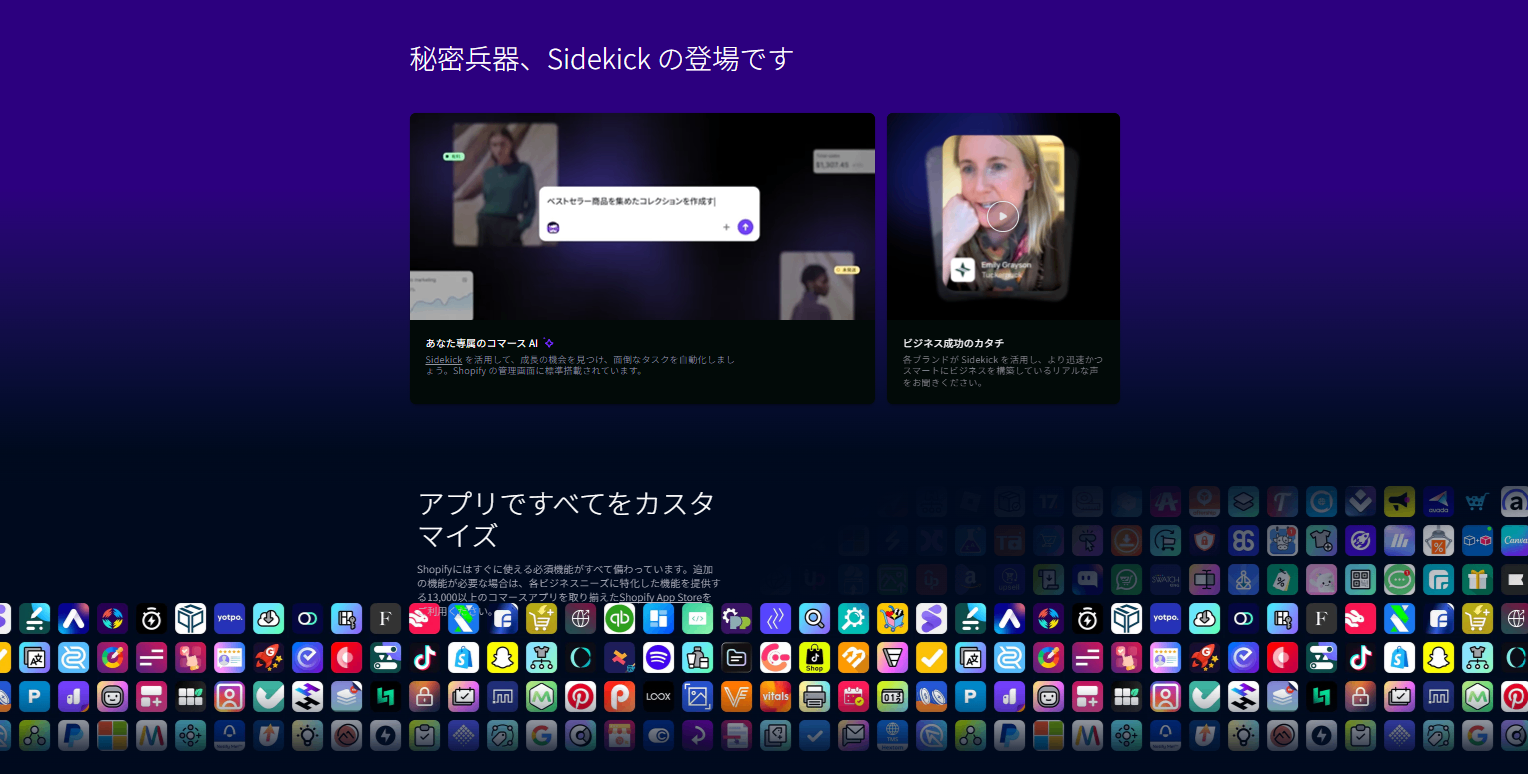Click the gear with magnifier app icon
The height and width of the screenshot is (774, 1528).
tap(854, 618)
